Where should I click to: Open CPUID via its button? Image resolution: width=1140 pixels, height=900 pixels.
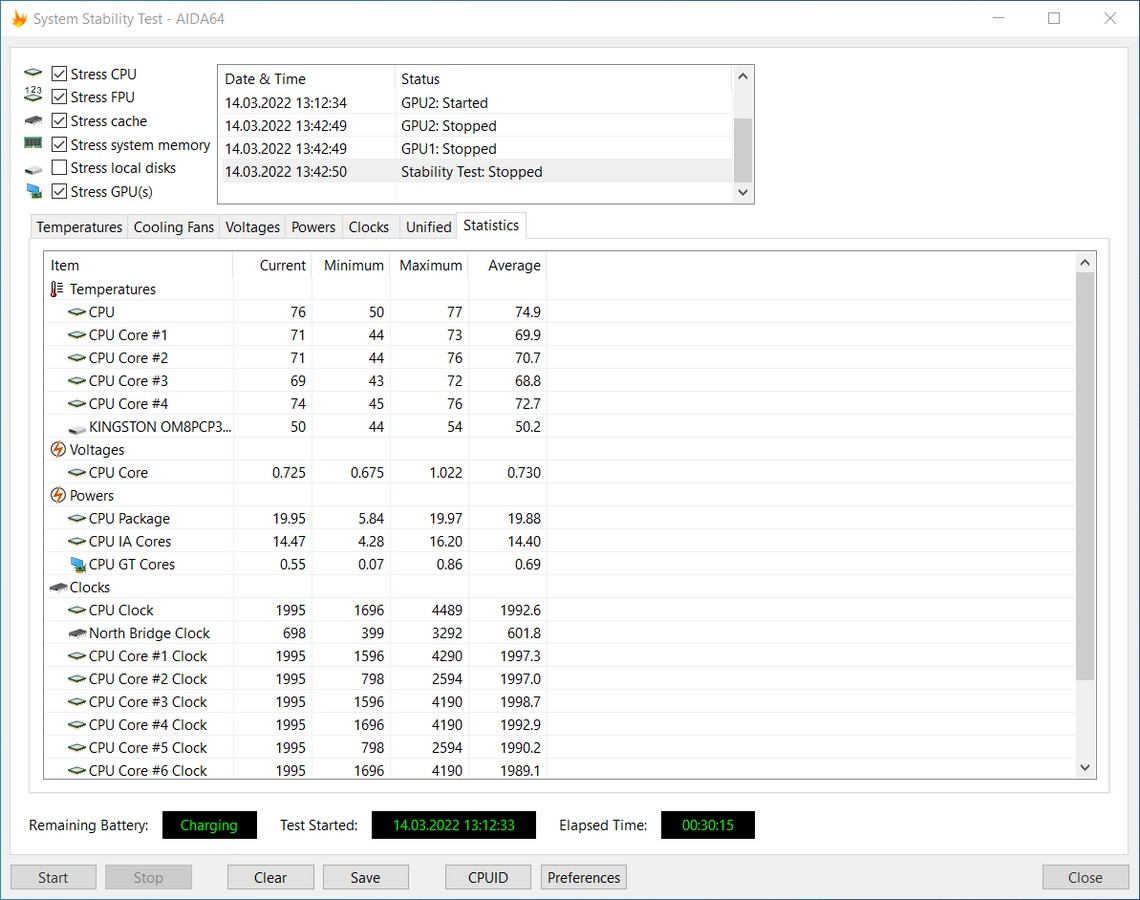488,877
